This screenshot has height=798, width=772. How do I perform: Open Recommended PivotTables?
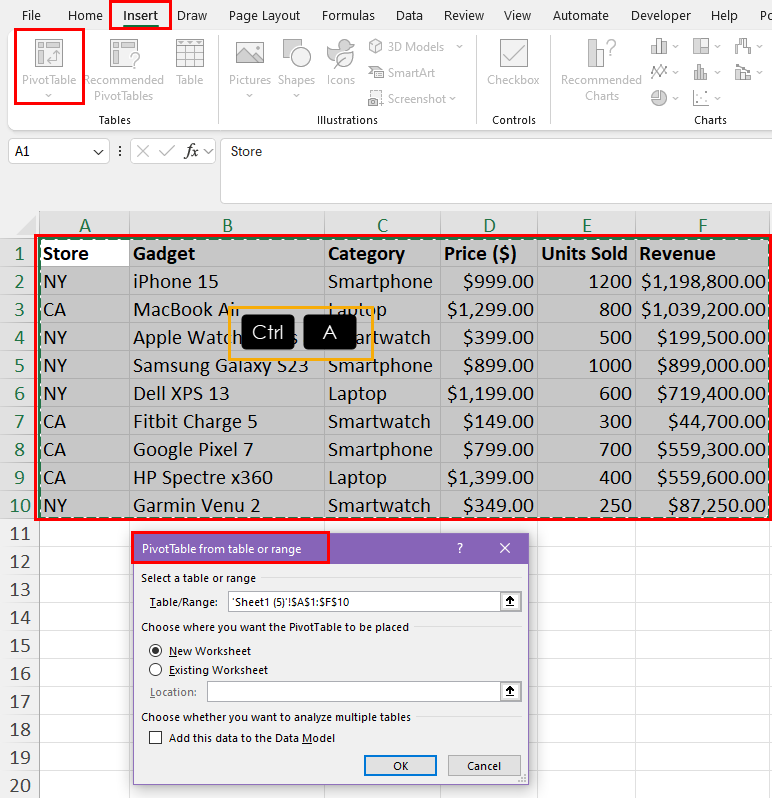point(124,68)
